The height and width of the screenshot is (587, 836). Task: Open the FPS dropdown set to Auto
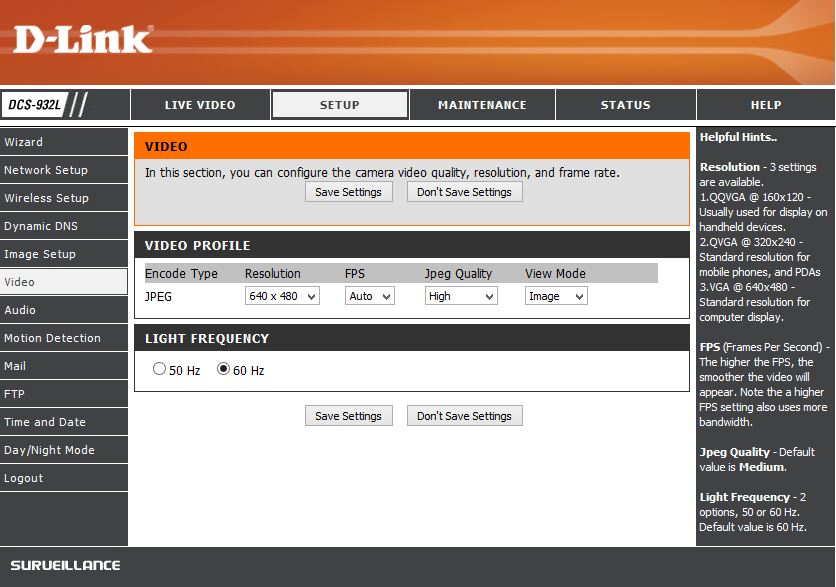(369, 295)
